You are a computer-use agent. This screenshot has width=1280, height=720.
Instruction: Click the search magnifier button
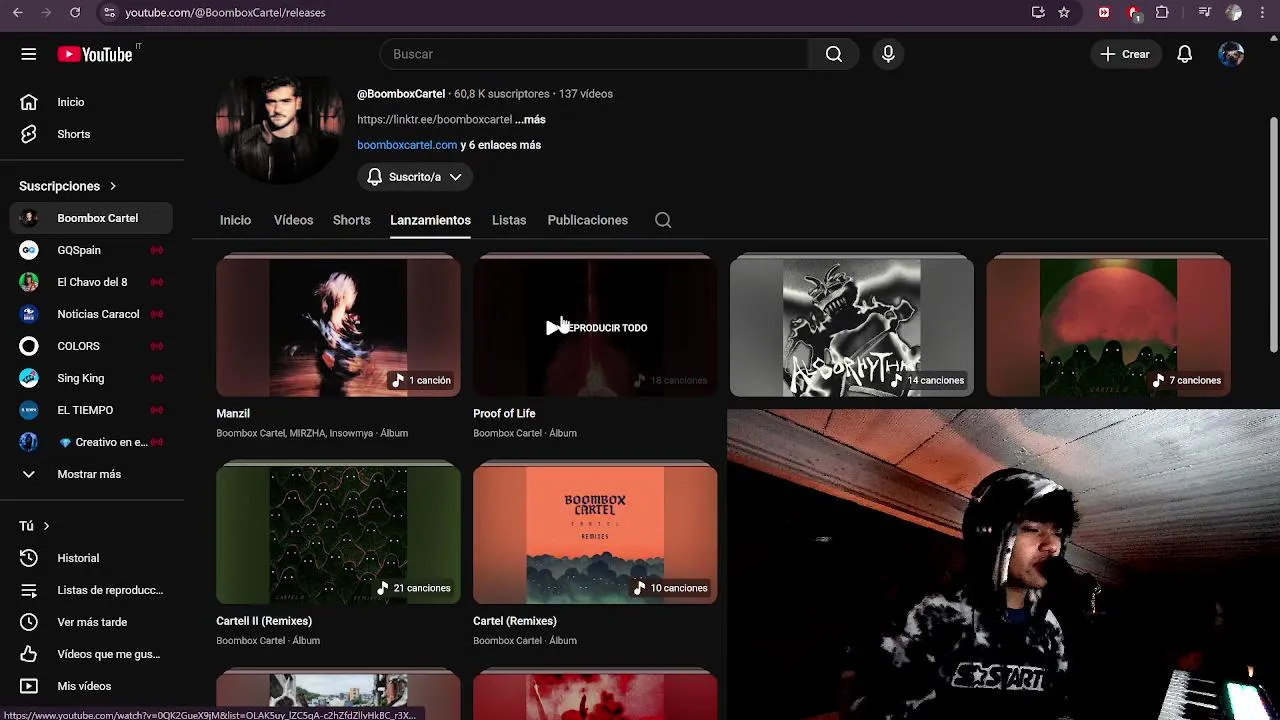(834, 54)
